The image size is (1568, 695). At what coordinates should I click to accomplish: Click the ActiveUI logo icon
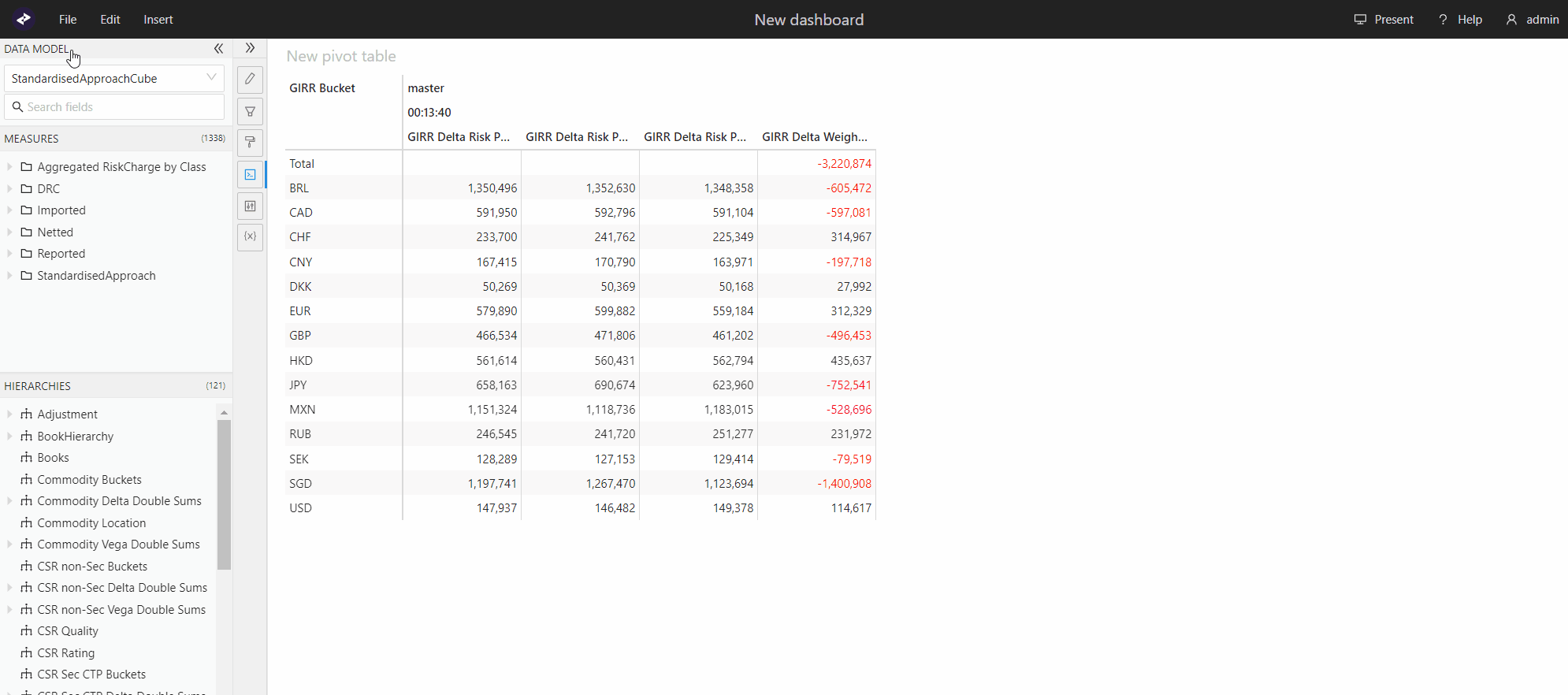pos(24,19)
